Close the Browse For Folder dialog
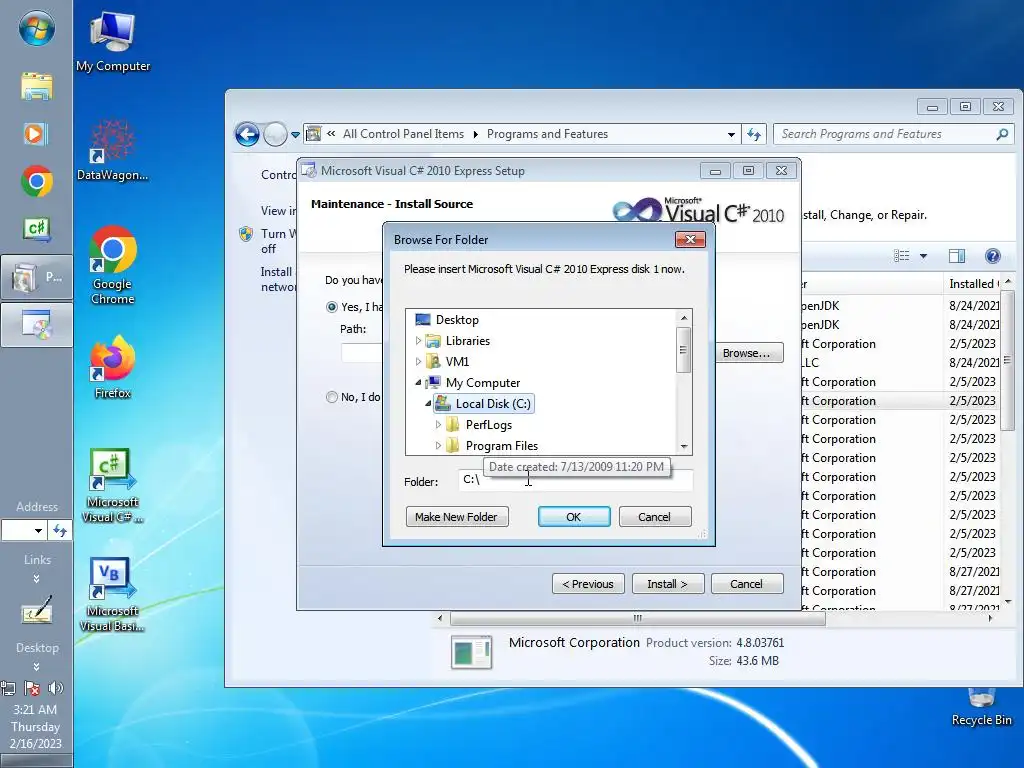 coord(690,240)
